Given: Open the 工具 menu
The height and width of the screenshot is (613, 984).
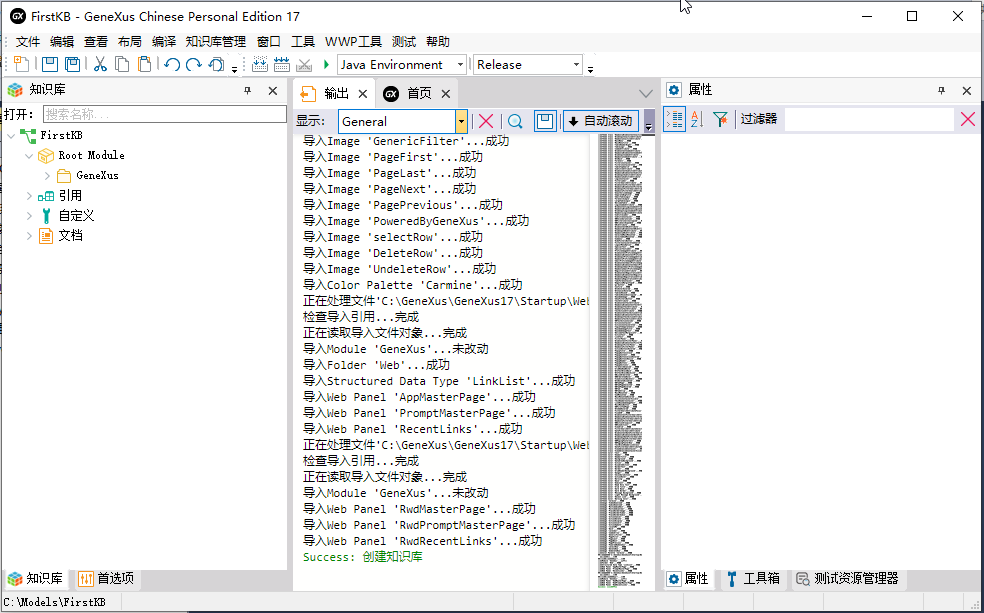Looking at the screenshot, I should click(x=302, y=42).
